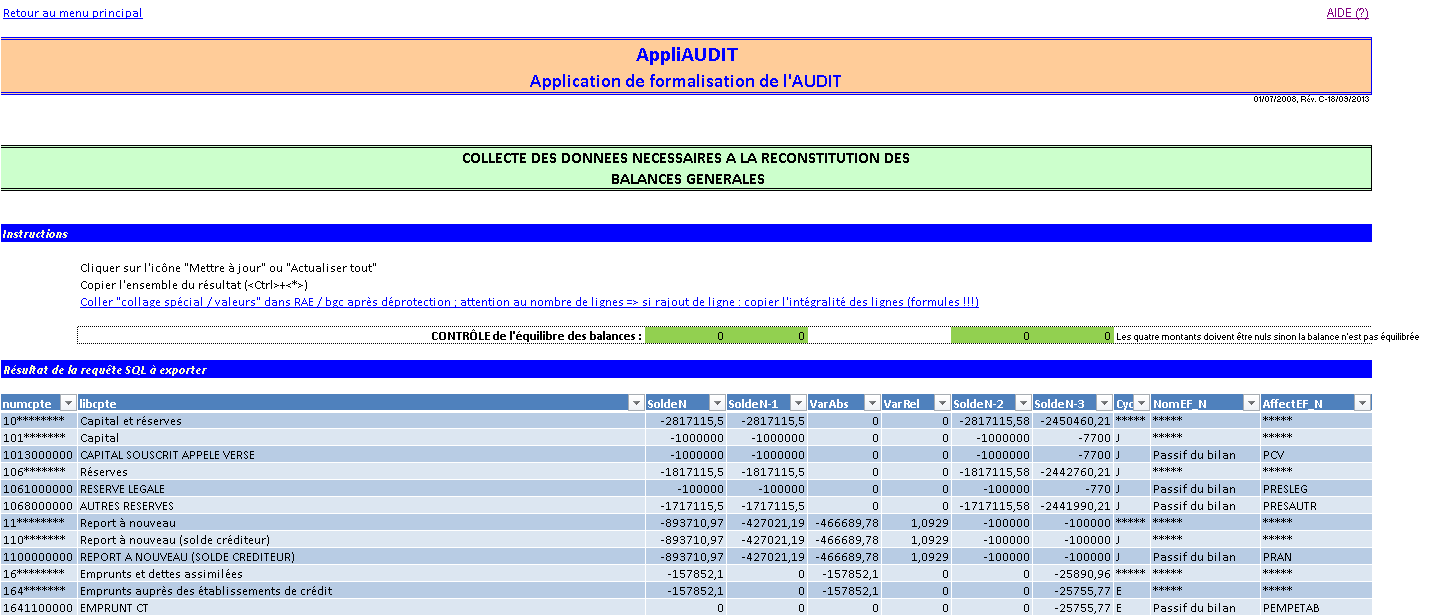Open the AffectEF_N column filter dropdown
This screenshot has height=616, width=1449.
1362,403
